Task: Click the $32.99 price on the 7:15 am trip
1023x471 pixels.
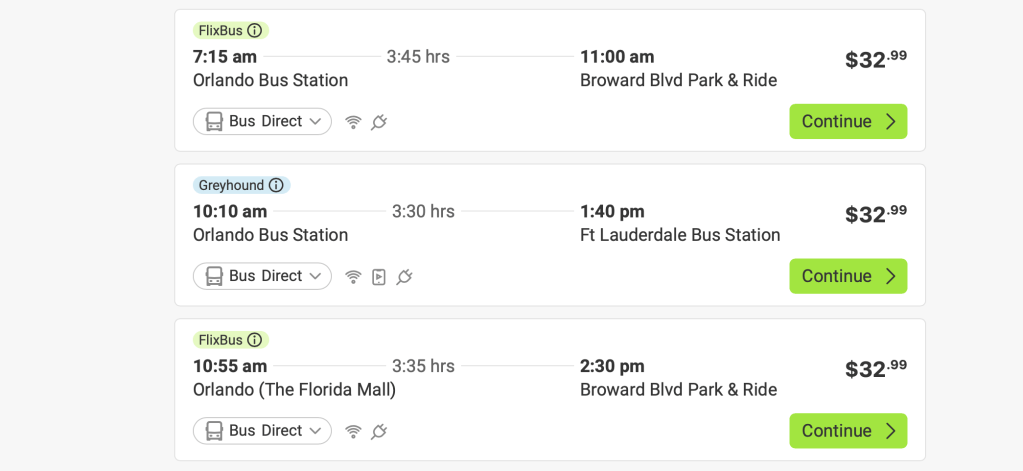Action: click(875, 59)
